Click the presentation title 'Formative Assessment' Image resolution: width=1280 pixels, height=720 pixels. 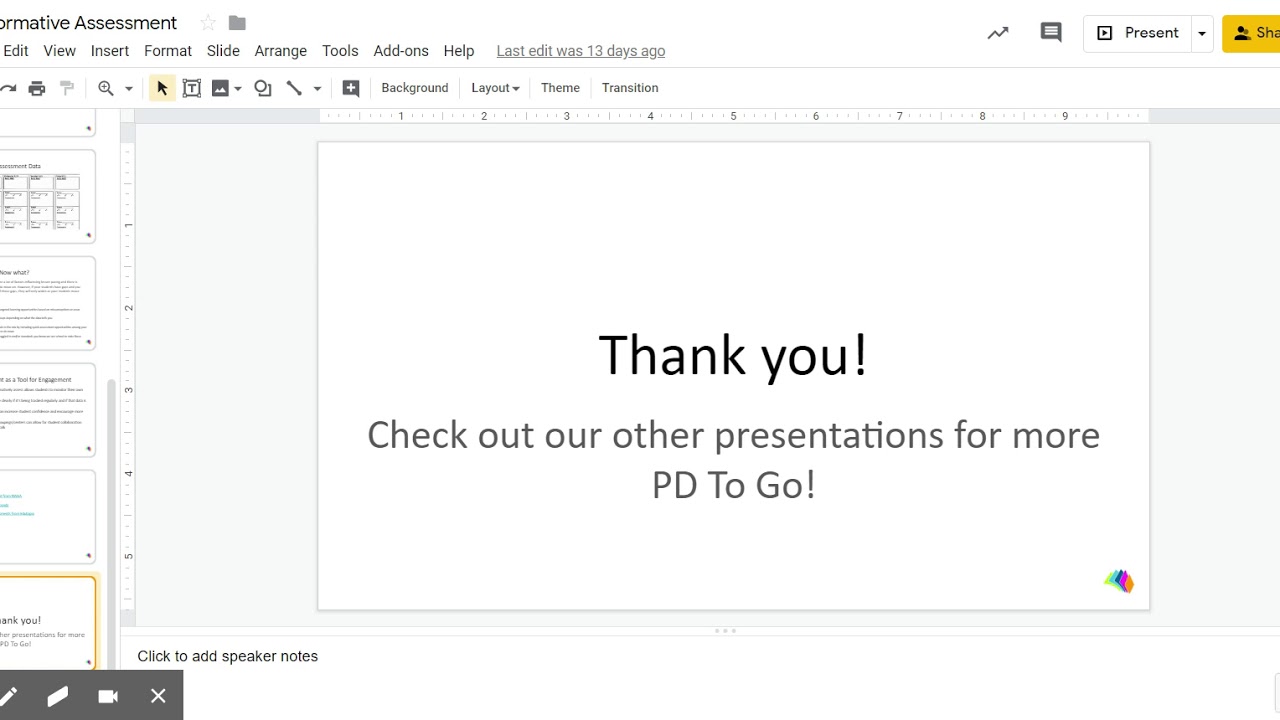tap(88, 22)
